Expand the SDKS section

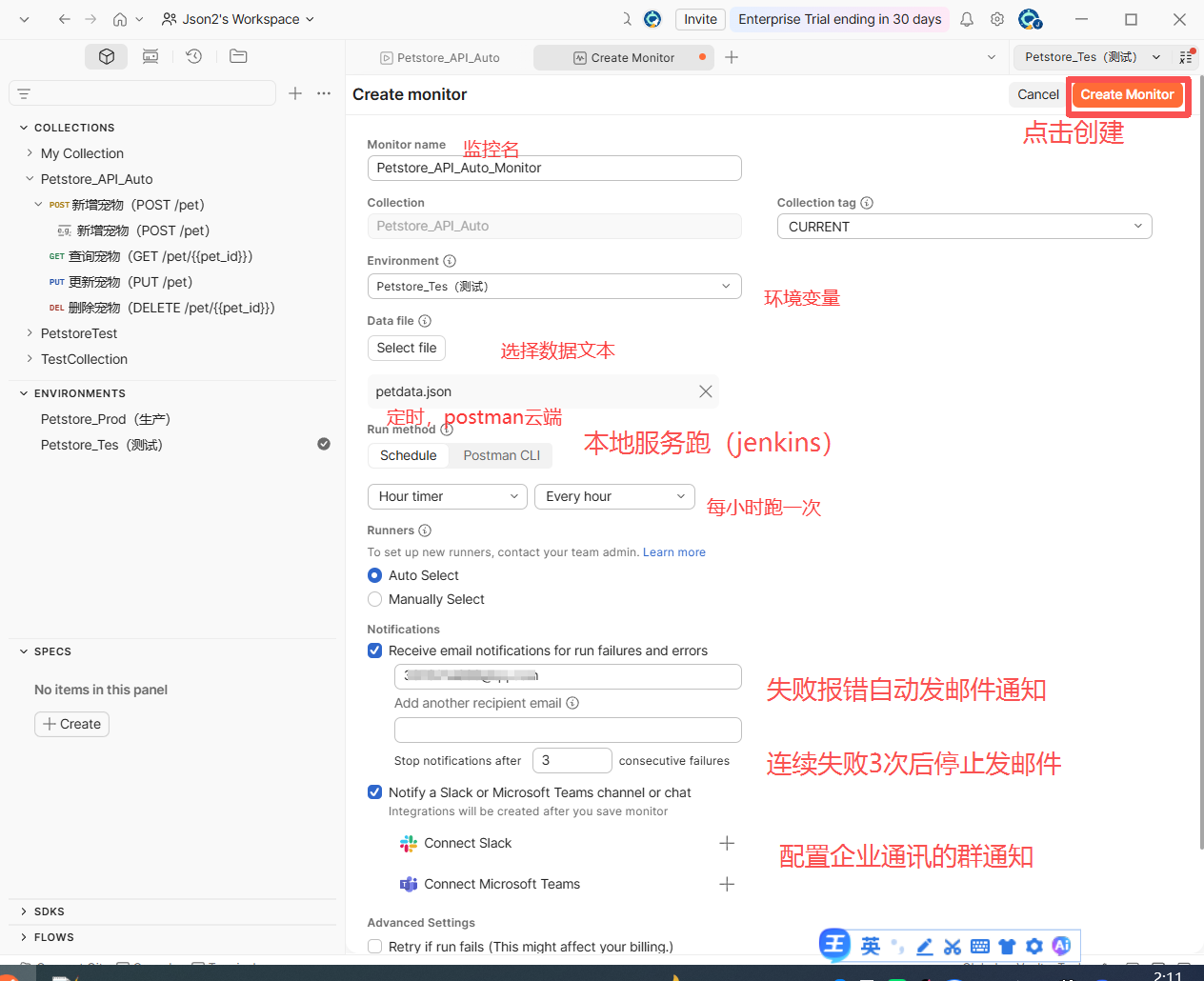tap(24, 911)
